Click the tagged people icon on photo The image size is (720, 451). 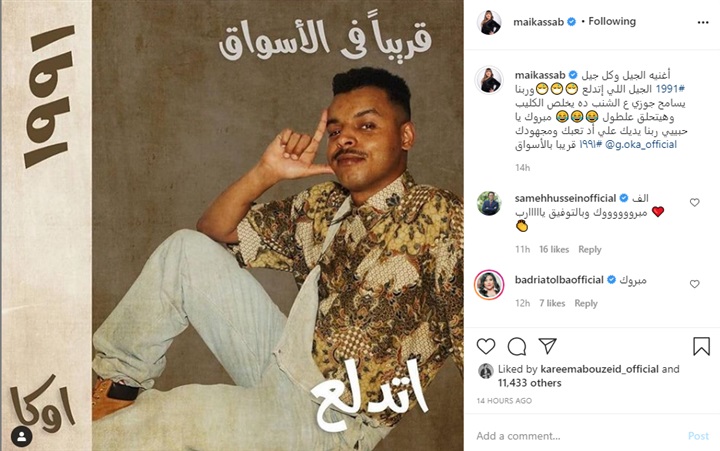22,436
